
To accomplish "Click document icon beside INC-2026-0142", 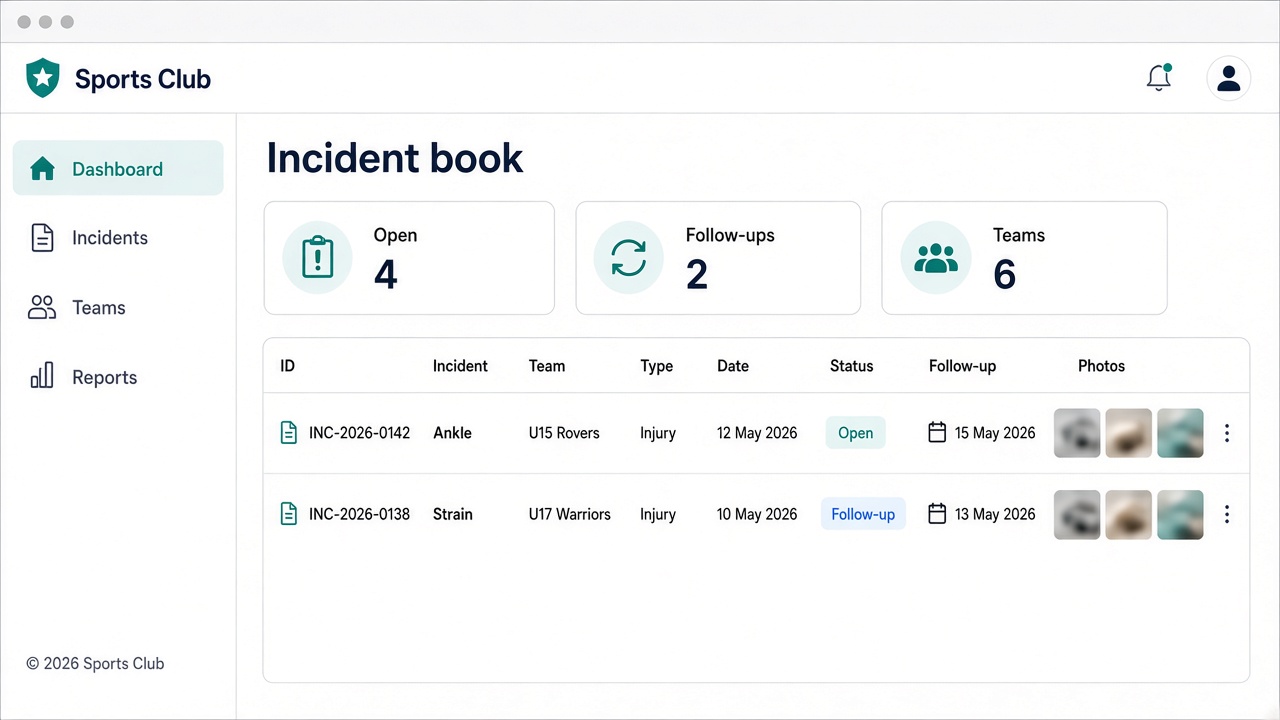I will tap(288, 433).
